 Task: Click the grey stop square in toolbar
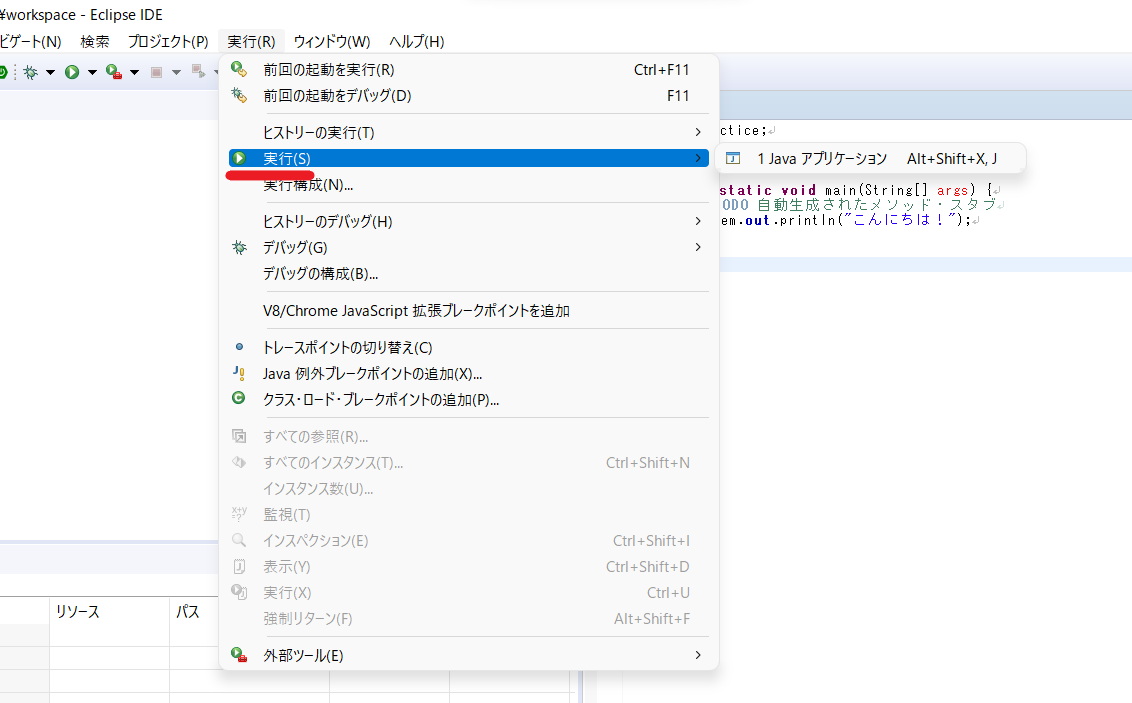pos(156,72)
